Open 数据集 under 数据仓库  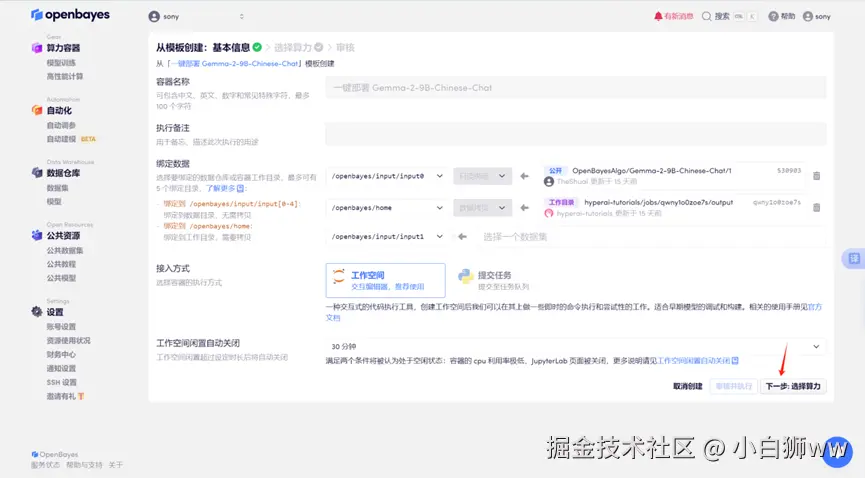point(57,188)
